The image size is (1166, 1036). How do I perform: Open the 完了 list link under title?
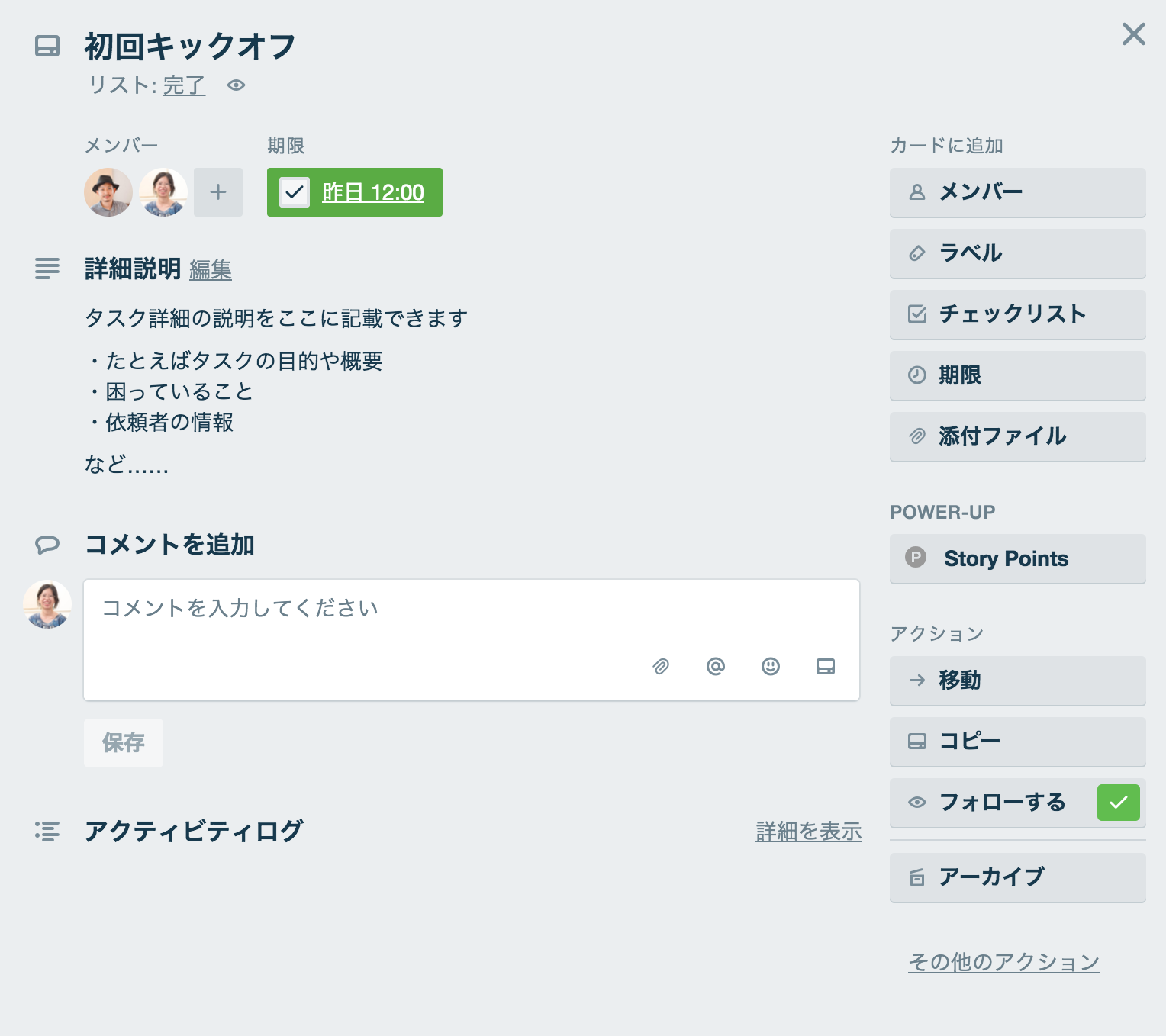click(x=184, y=85)
